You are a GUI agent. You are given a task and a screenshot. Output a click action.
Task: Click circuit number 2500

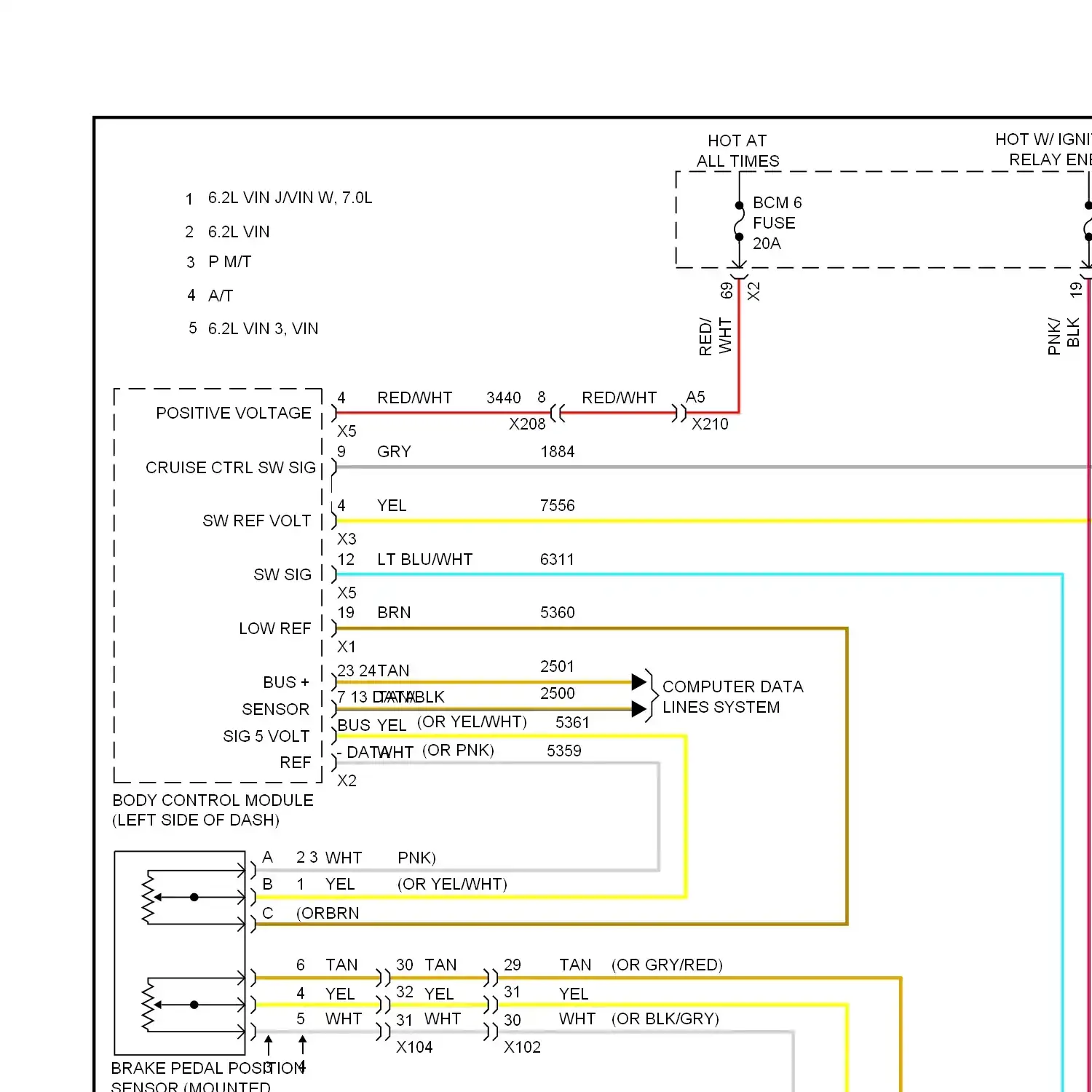(x=558, y=693)
